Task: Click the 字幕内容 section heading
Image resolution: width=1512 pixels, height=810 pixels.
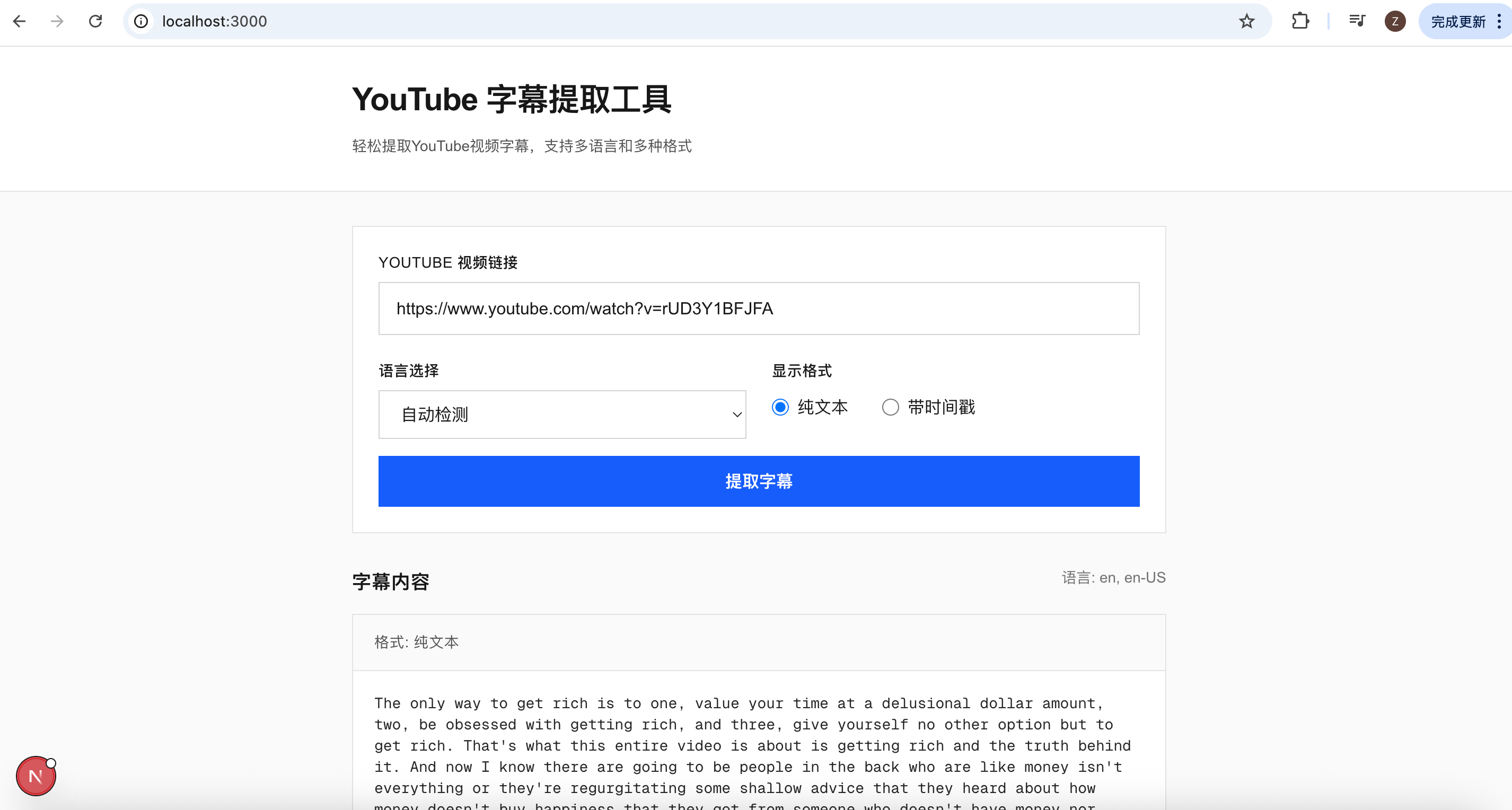Action: (x=391, y=582)
